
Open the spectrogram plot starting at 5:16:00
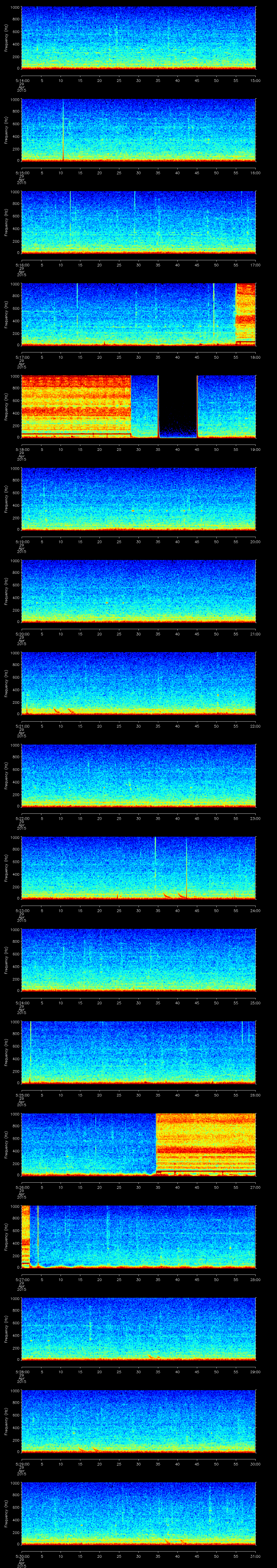click(x=138, y=222)
